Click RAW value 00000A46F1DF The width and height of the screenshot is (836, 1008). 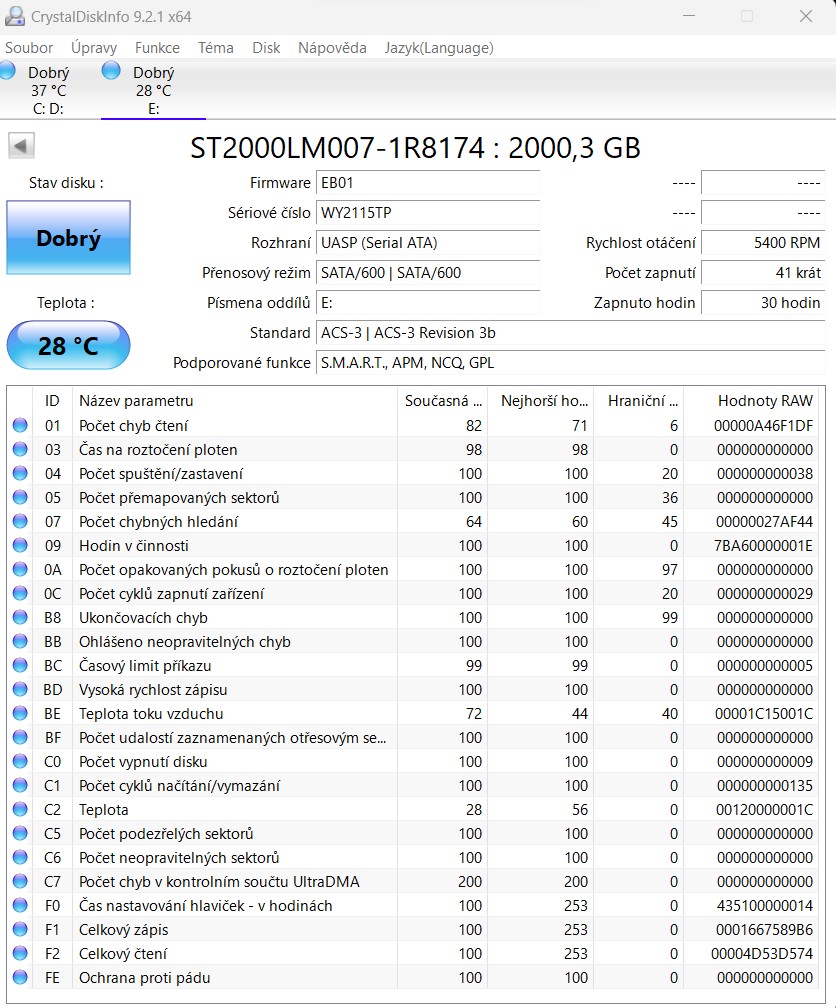tap(763, 426)
